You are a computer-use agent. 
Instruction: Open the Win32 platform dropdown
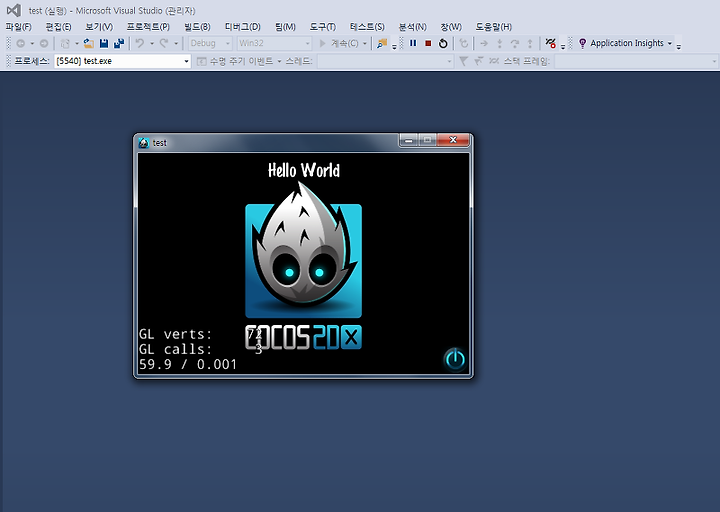(x=274, y=43)
